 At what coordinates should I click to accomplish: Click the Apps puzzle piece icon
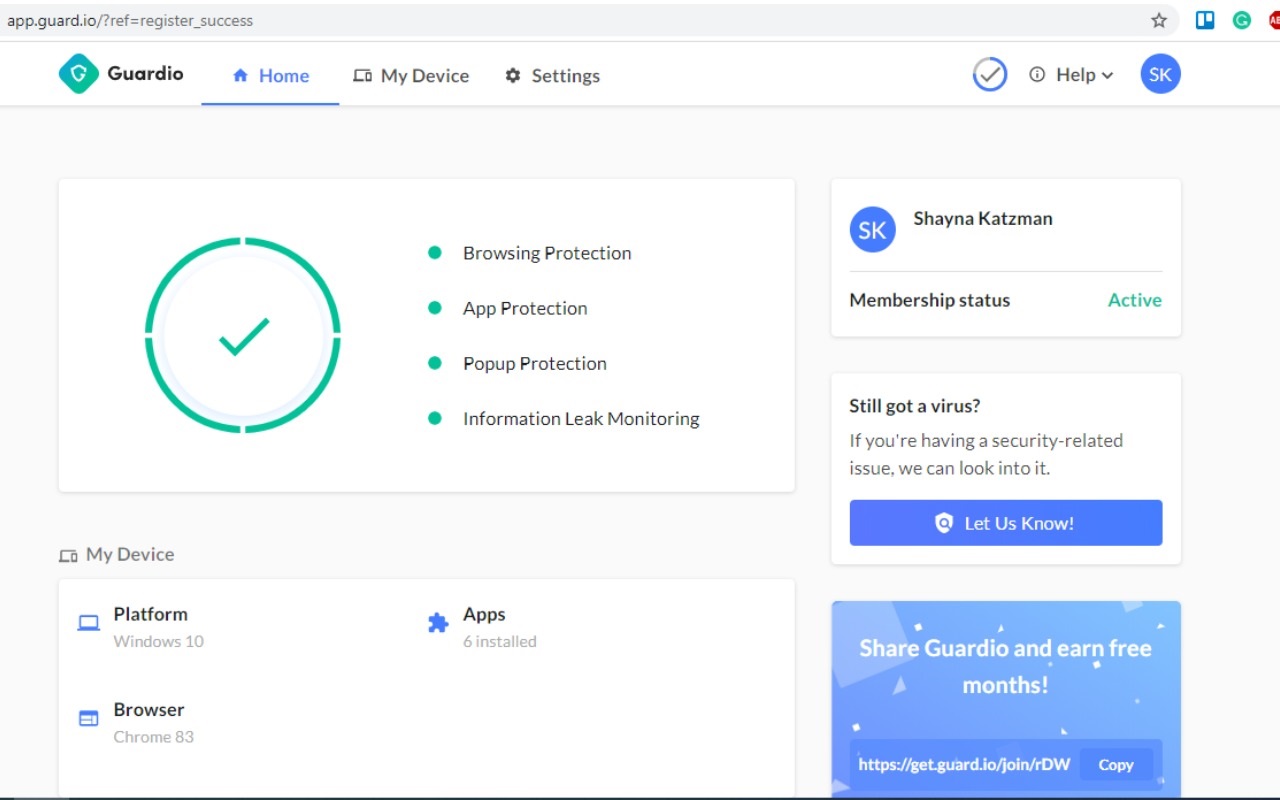438,623
